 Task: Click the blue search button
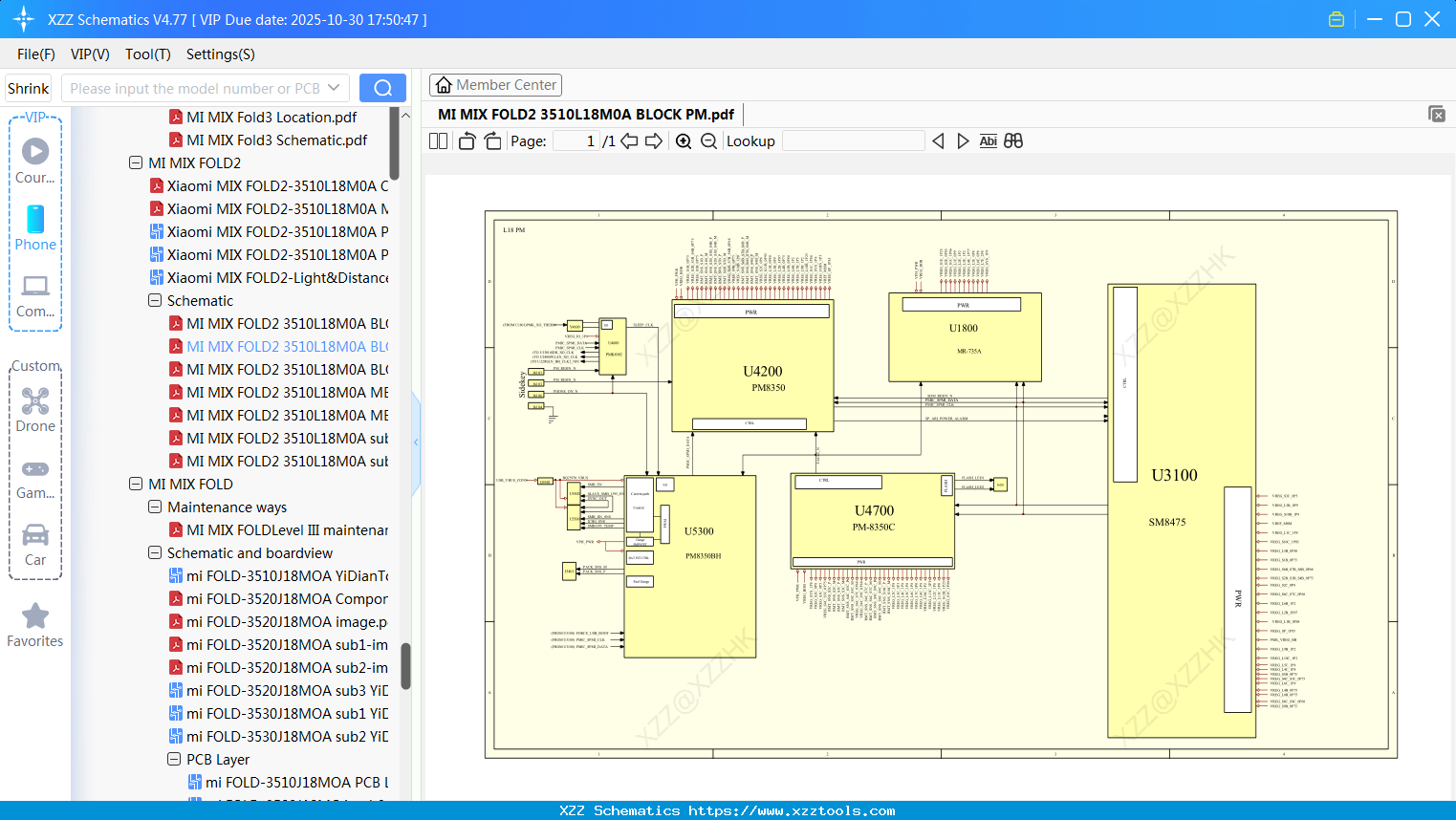click(382, 88)
